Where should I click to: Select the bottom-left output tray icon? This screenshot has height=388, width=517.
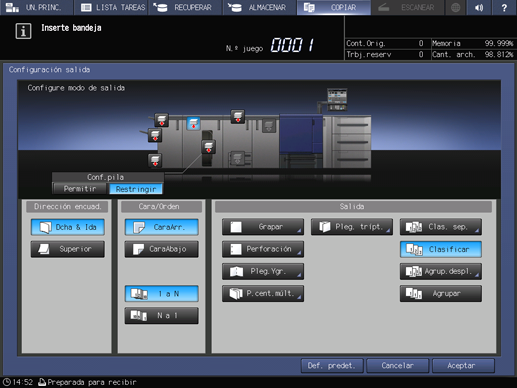[x=155, y=160]
